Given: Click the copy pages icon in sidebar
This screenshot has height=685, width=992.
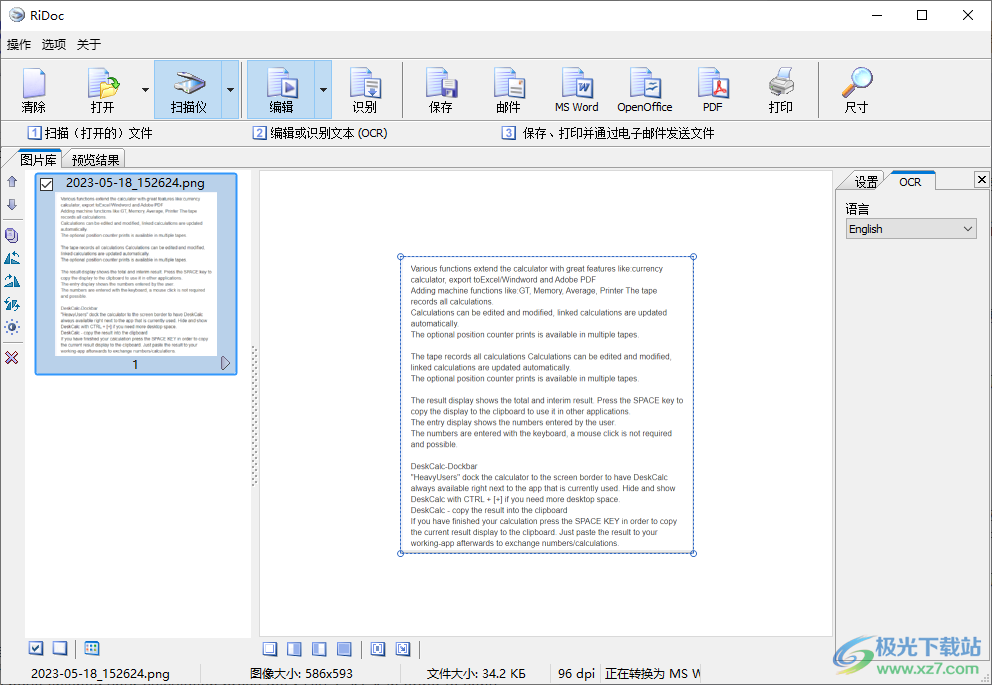Looking at the screenshot, I should pos(12,235).
